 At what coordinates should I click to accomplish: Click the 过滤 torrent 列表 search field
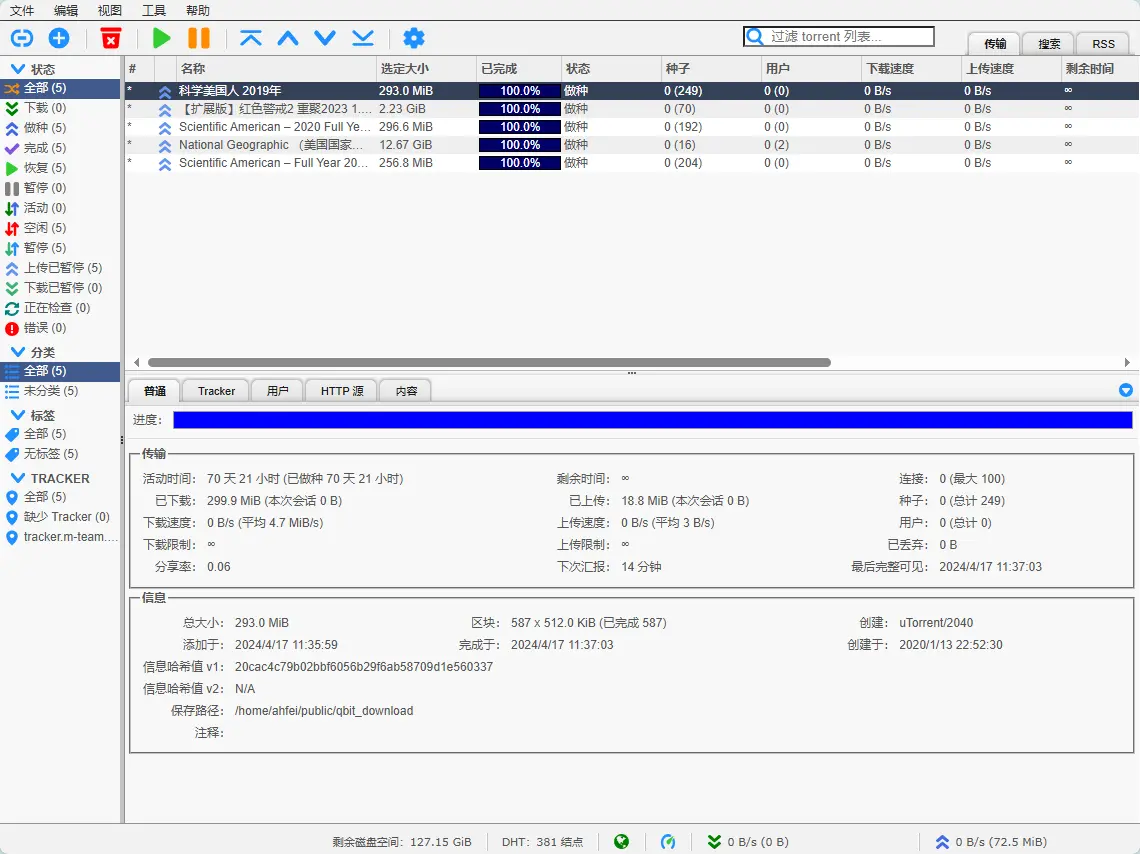[x=849, y=37]
